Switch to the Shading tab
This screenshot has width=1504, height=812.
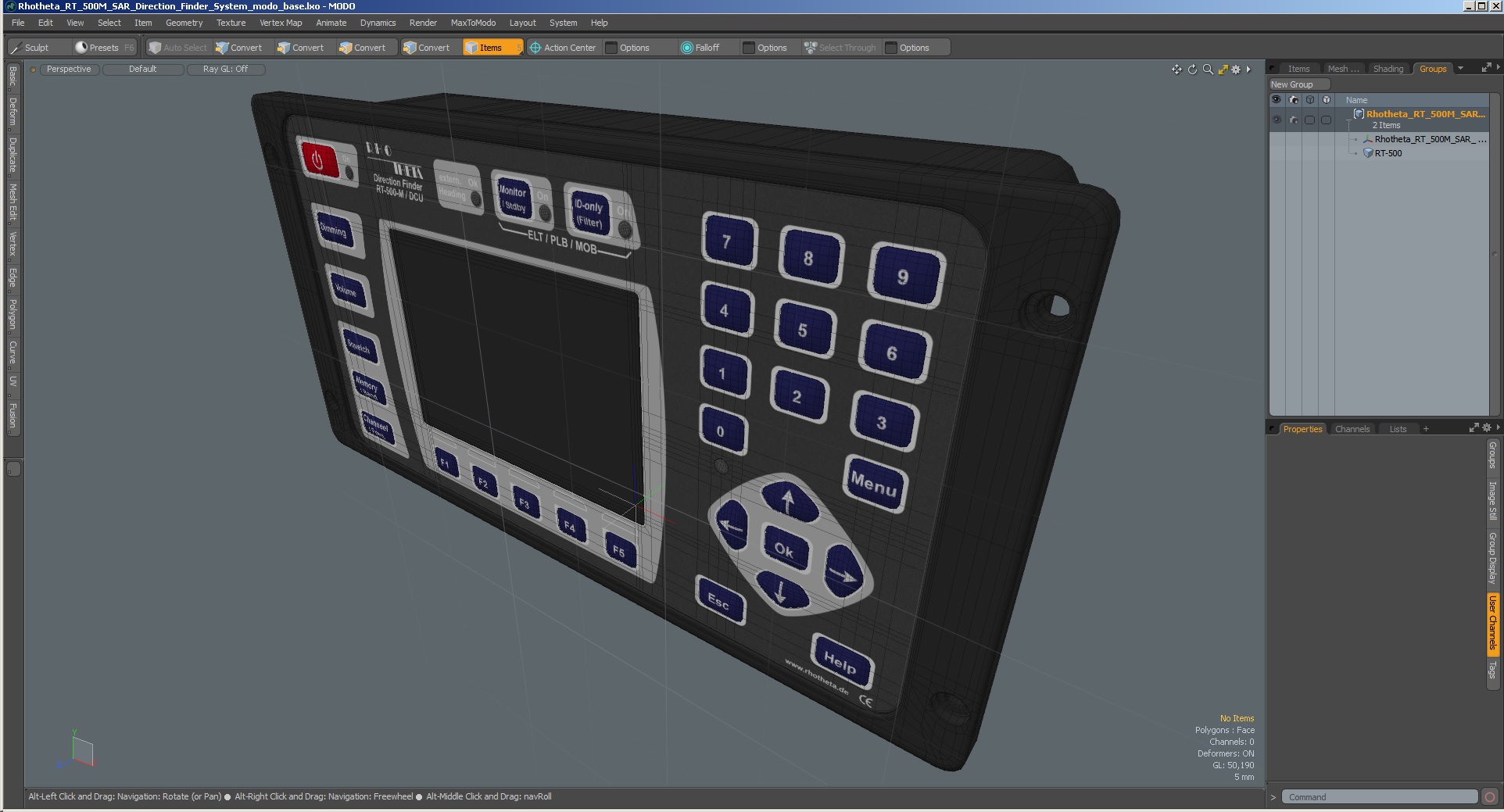click(x=1388, y=69)
